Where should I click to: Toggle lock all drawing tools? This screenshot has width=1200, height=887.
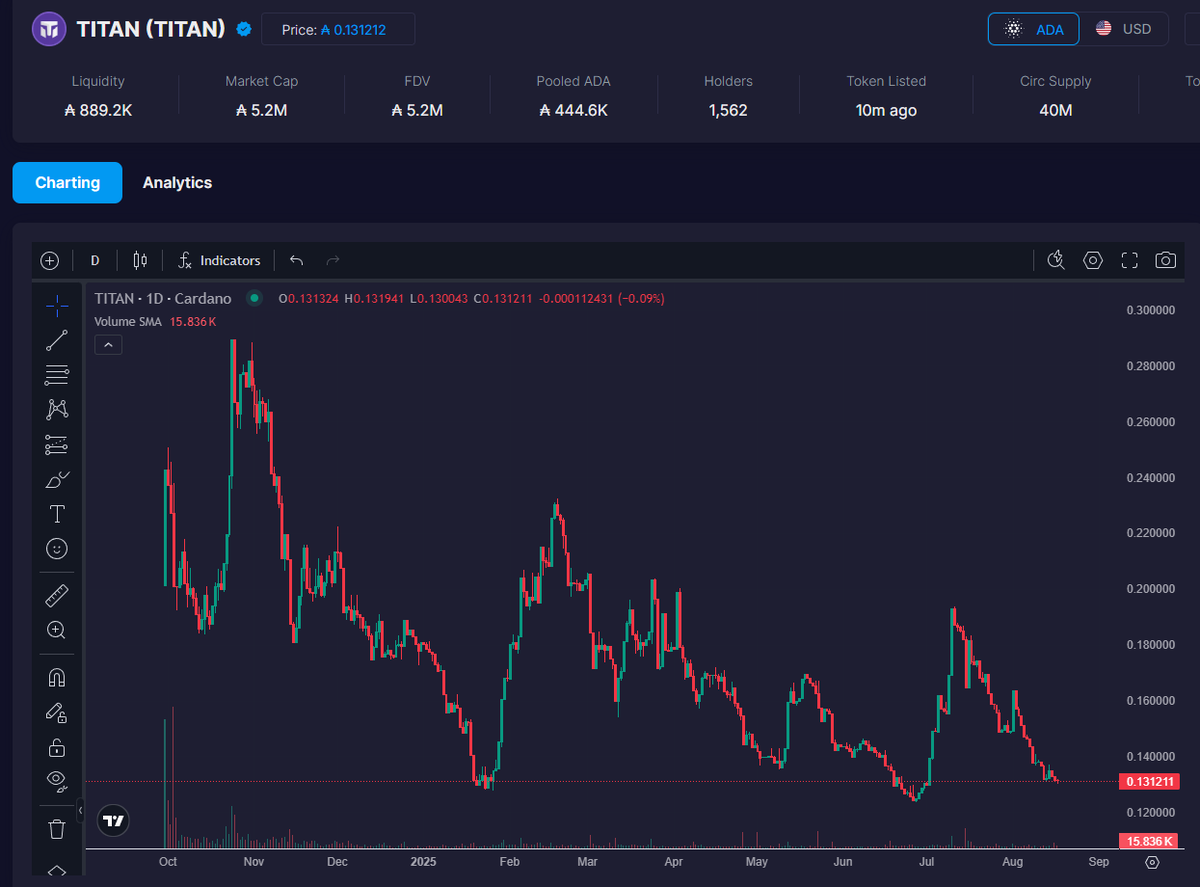point(57,747)
